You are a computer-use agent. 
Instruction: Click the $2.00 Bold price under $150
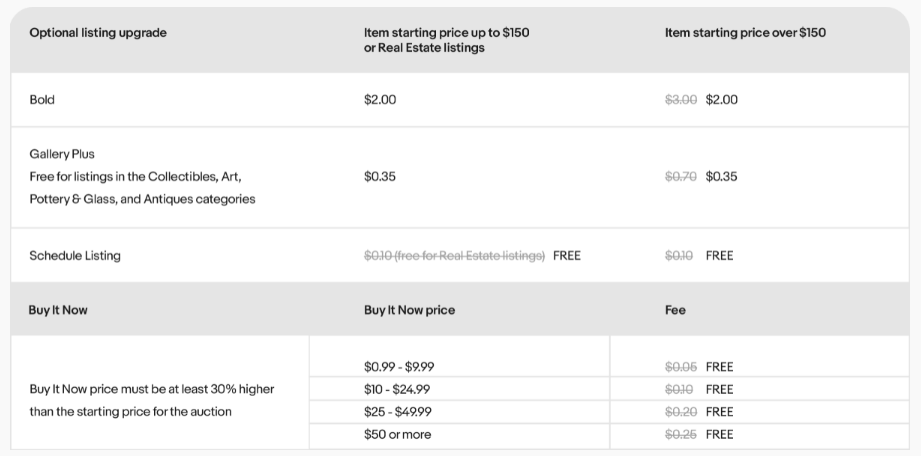[380, 100]
